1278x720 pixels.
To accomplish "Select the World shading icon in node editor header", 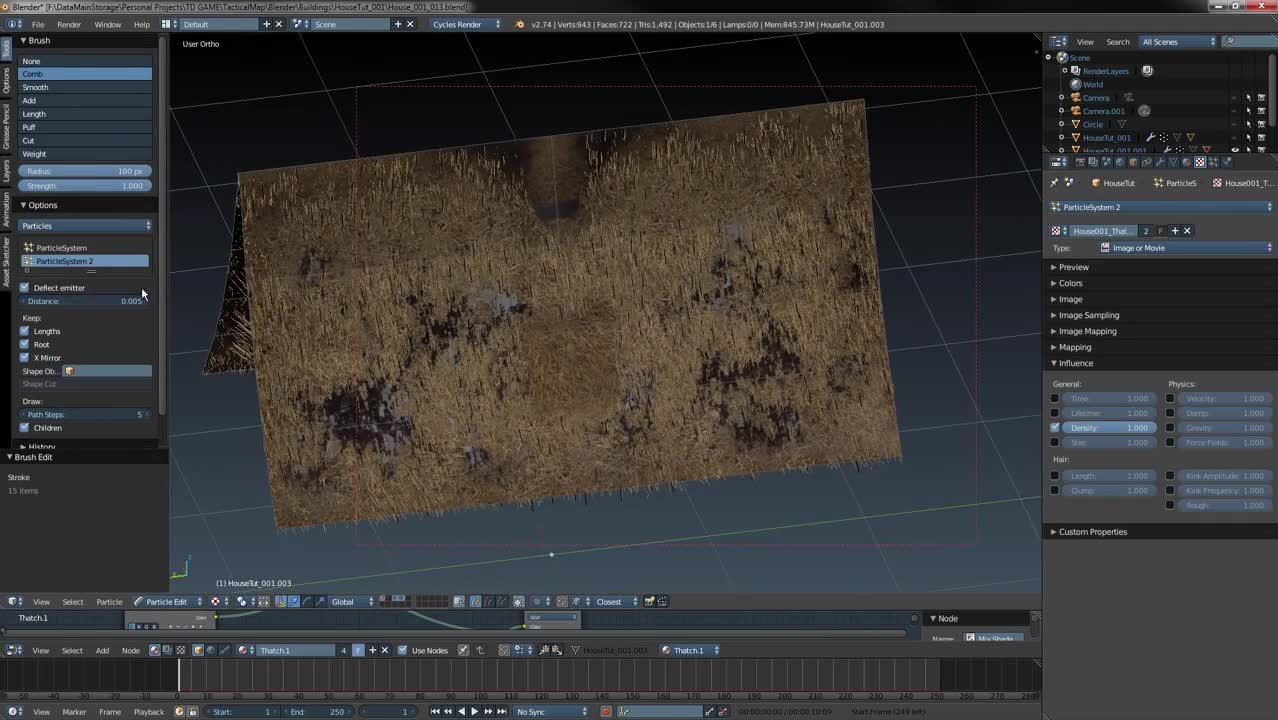I will (x=209, y=650).
